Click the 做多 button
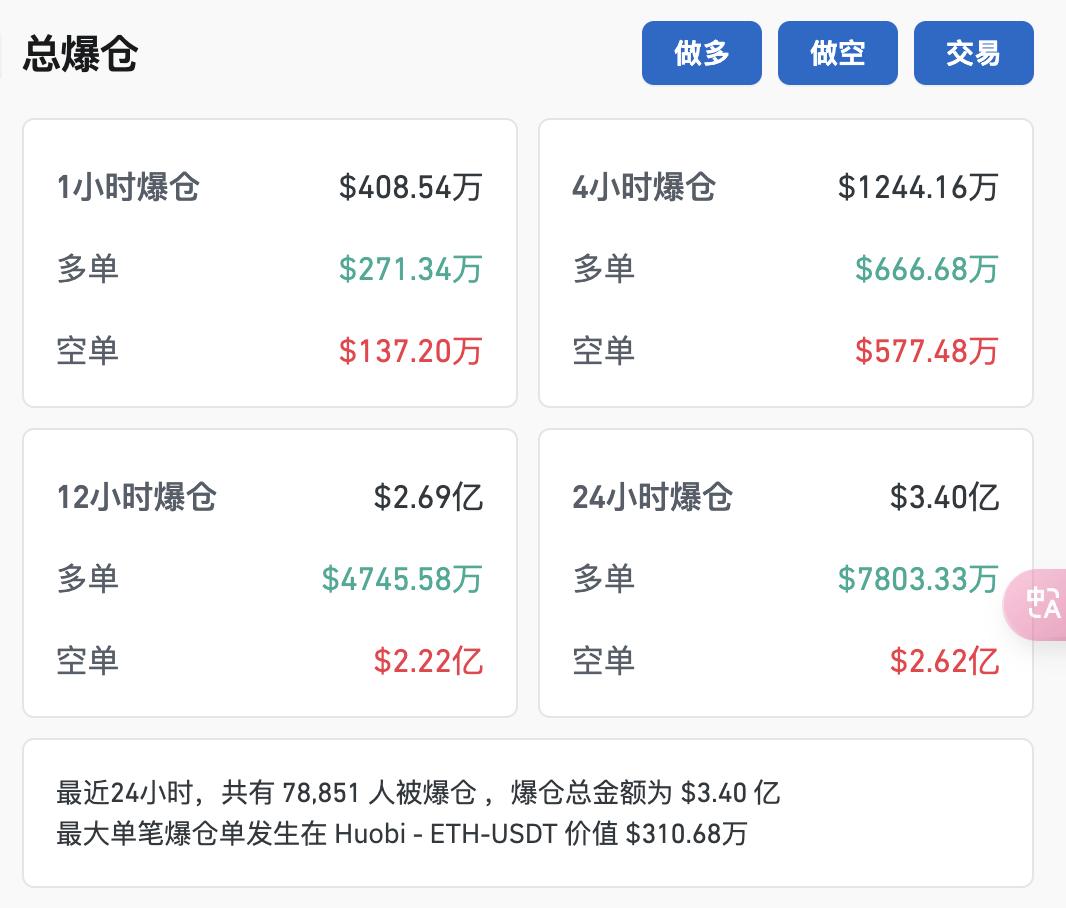This screenshot has width=1066, height=908. point(701,53)
